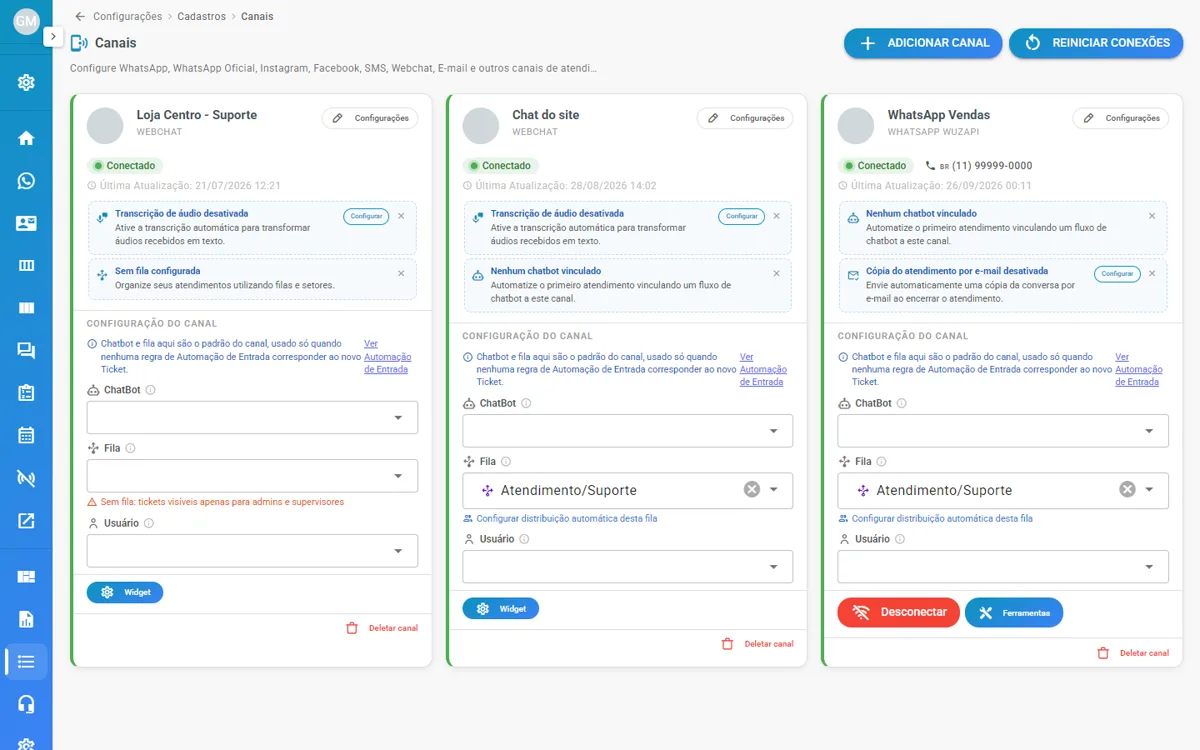Screen dimensions: 1200x750
Task: Delete the Loja Centro - Suporte channel
Action: (x=382, y=628)
